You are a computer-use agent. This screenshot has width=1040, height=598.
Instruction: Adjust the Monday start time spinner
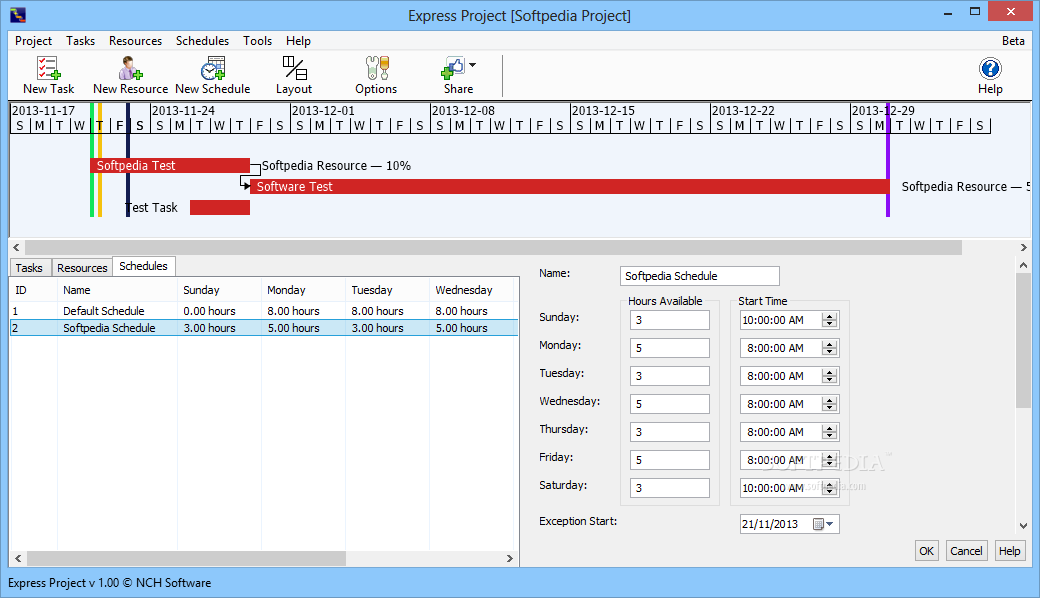829,348
